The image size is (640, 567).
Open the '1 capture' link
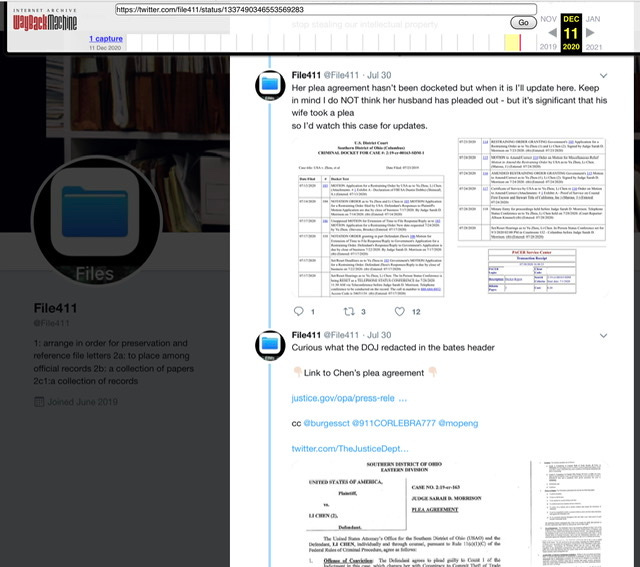pos(106,38)
